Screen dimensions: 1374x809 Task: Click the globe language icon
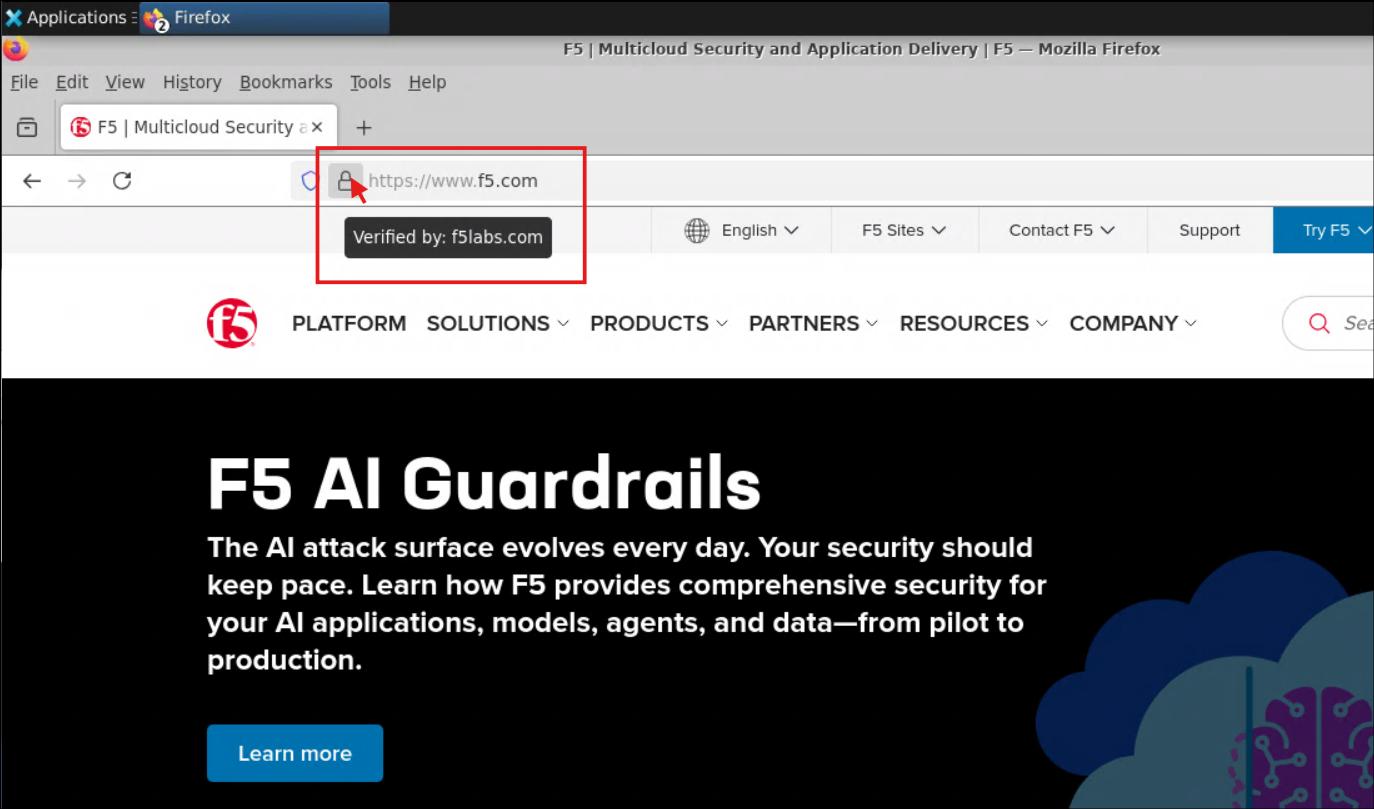coord(697,230)
